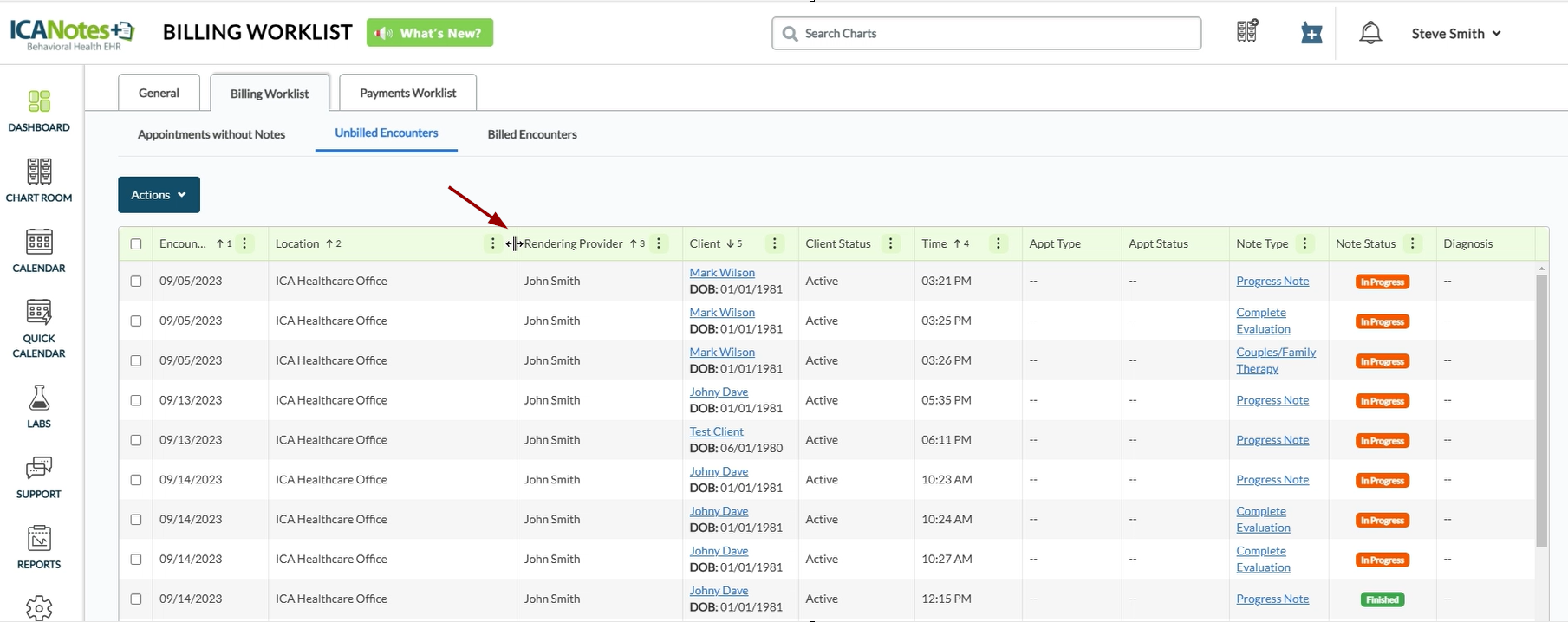The width and height of the screenshot is (1568, 622).
Task: Click the Search Charts input field
Action: pos(986,34)
